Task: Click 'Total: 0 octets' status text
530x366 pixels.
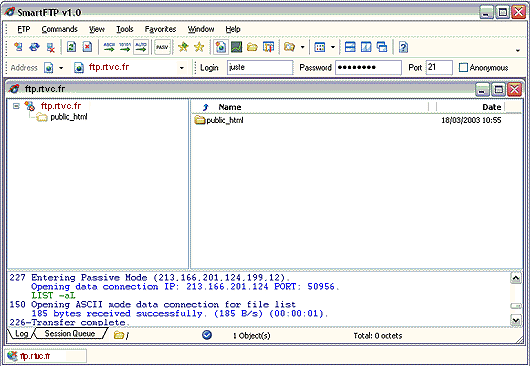Action: tap(378, 336)
